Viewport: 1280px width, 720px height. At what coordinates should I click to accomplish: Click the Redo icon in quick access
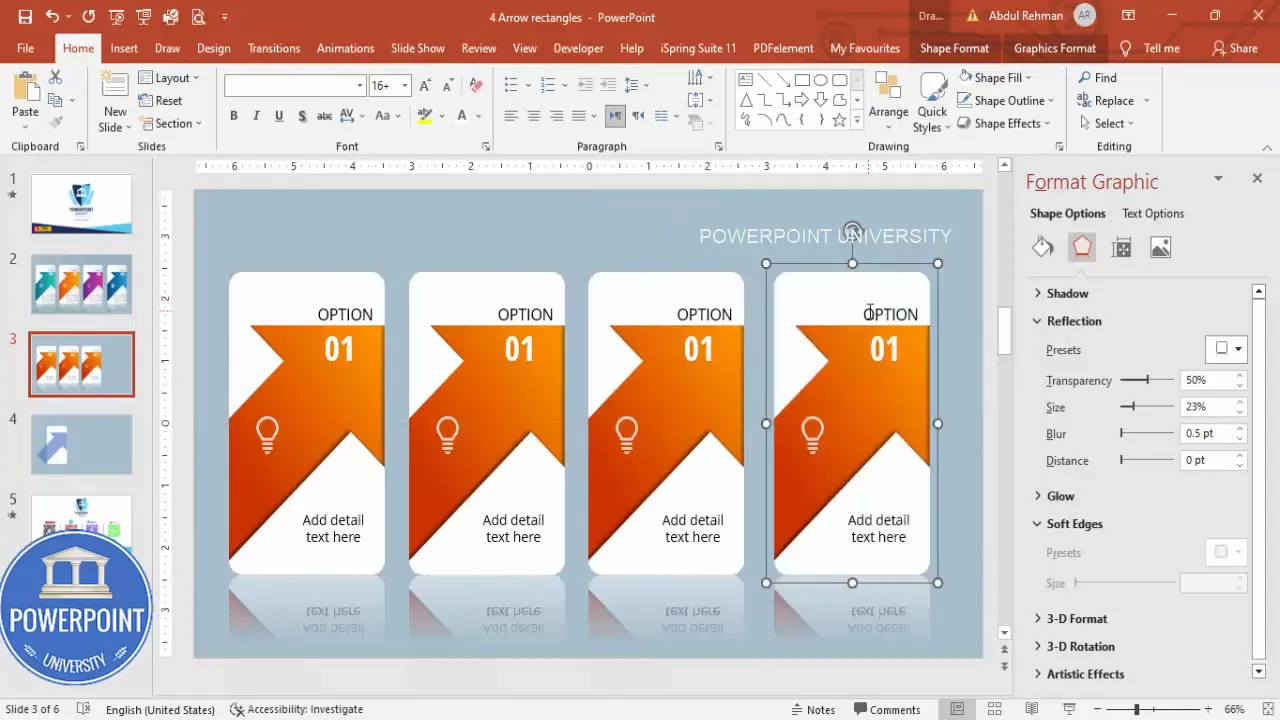89,17
